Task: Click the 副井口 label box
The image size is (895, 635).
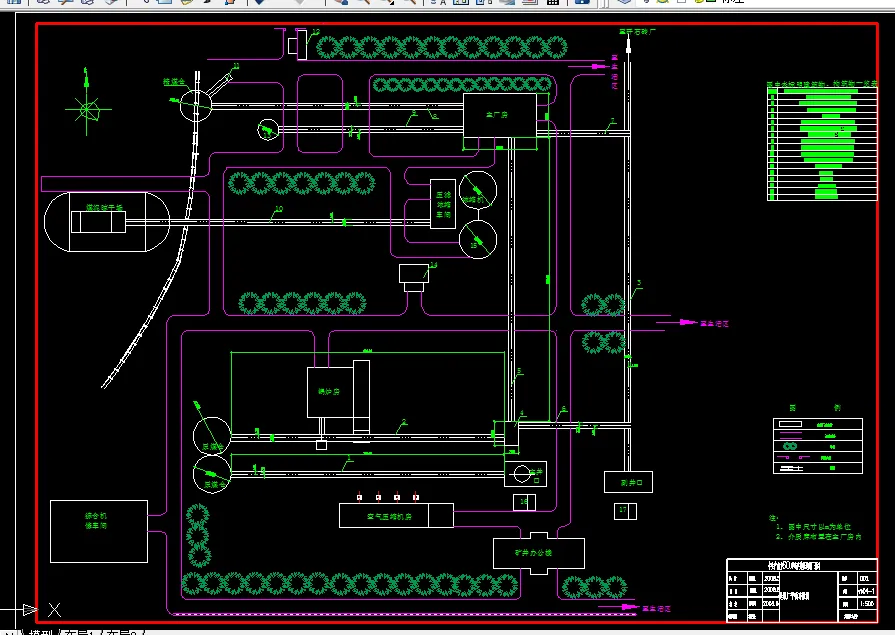Action: pyautogui.click(x=628, y=483)
